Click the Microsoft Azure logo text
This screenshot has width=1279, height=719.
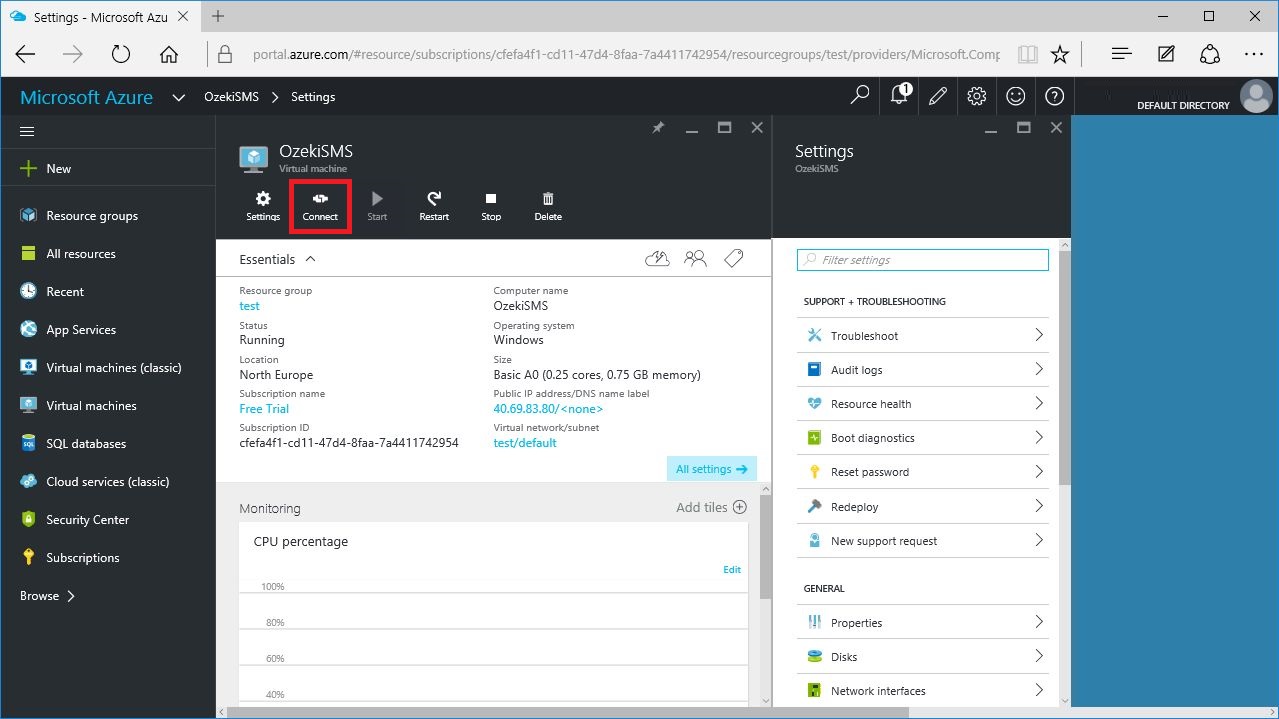click(87, 97)
